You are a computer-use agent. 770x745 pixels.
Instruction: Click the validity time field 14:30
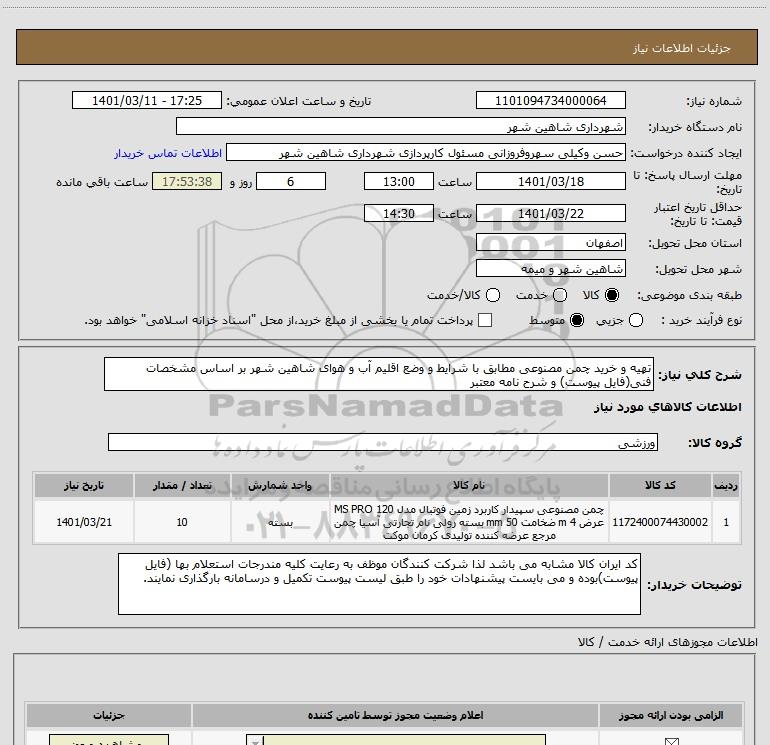click(399, 213)
